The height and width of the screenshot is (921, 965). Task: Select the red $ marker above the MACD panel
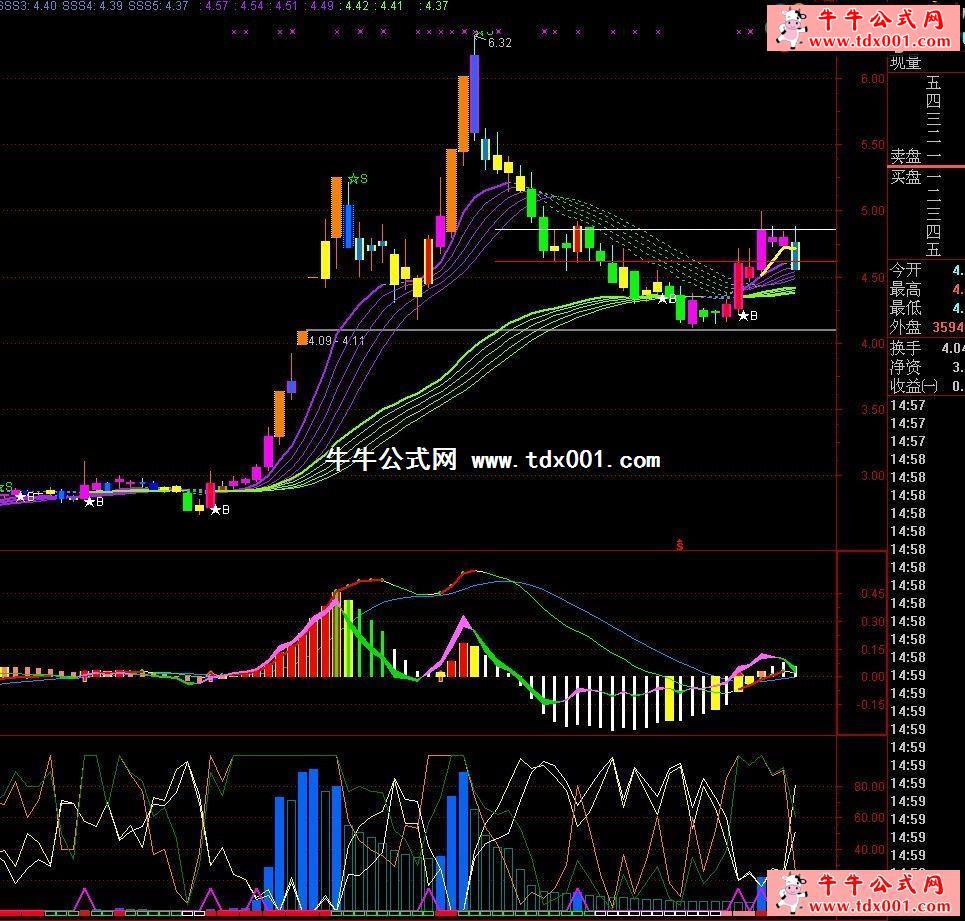coord(680,545)
